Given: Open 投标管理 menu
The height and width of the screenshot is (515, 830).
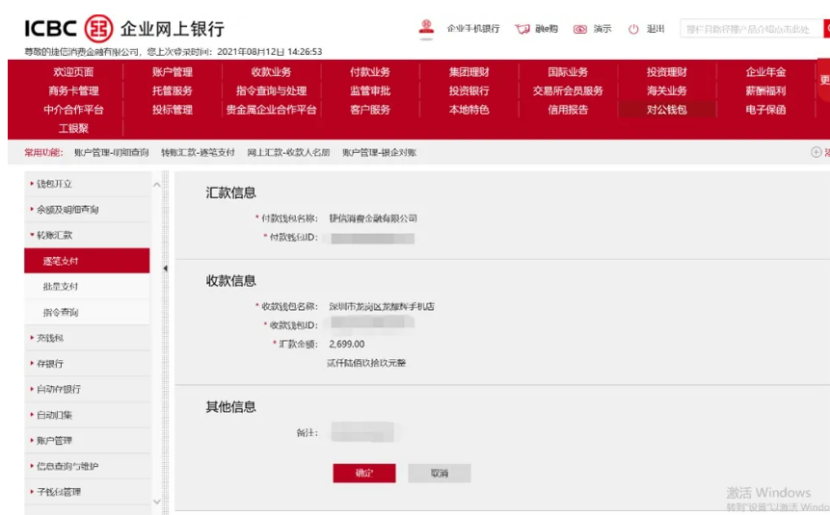Looking at the screenshot, I should click(x=172, y=110).
